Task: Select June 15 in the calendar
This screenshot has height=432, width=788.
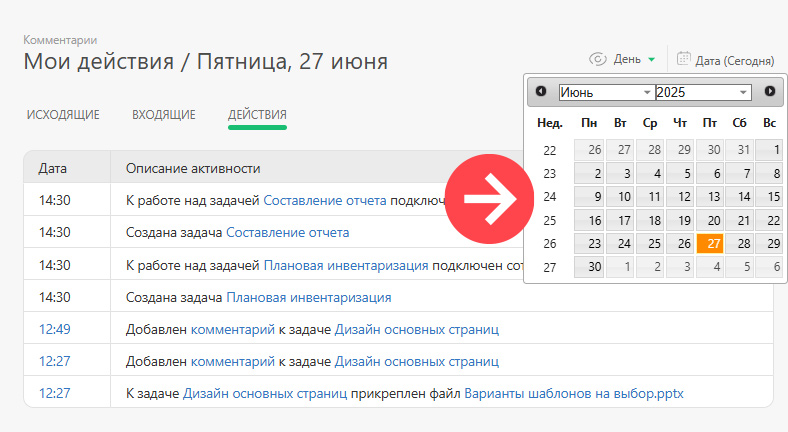Action: (x=769, y=196)
